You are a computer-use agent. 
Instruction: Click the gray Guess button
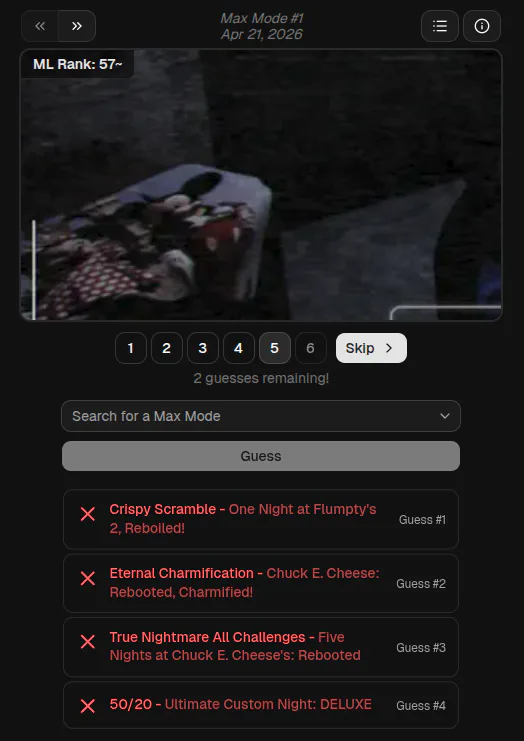coord(261,456)
